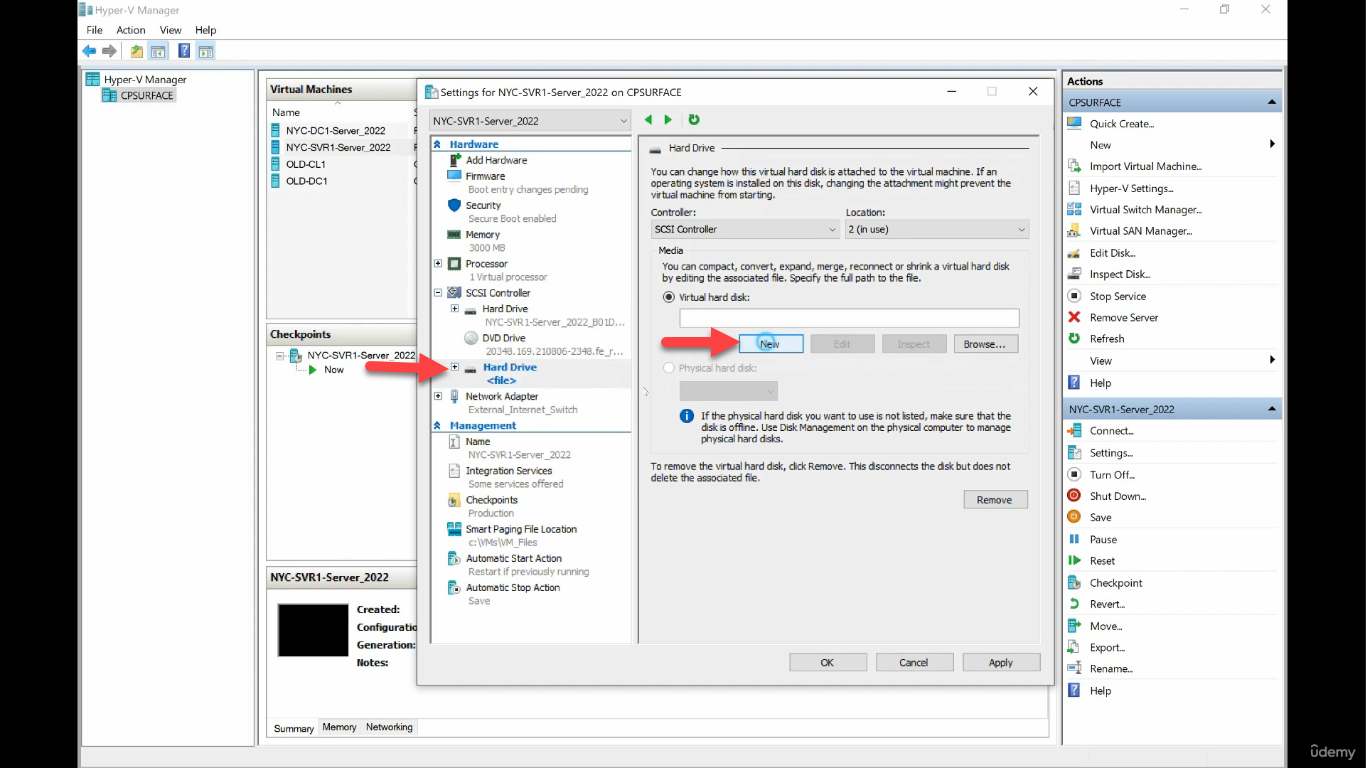Click OK in the Settings dialog
Screen dimensions: 1366x768
pos(827,662)
